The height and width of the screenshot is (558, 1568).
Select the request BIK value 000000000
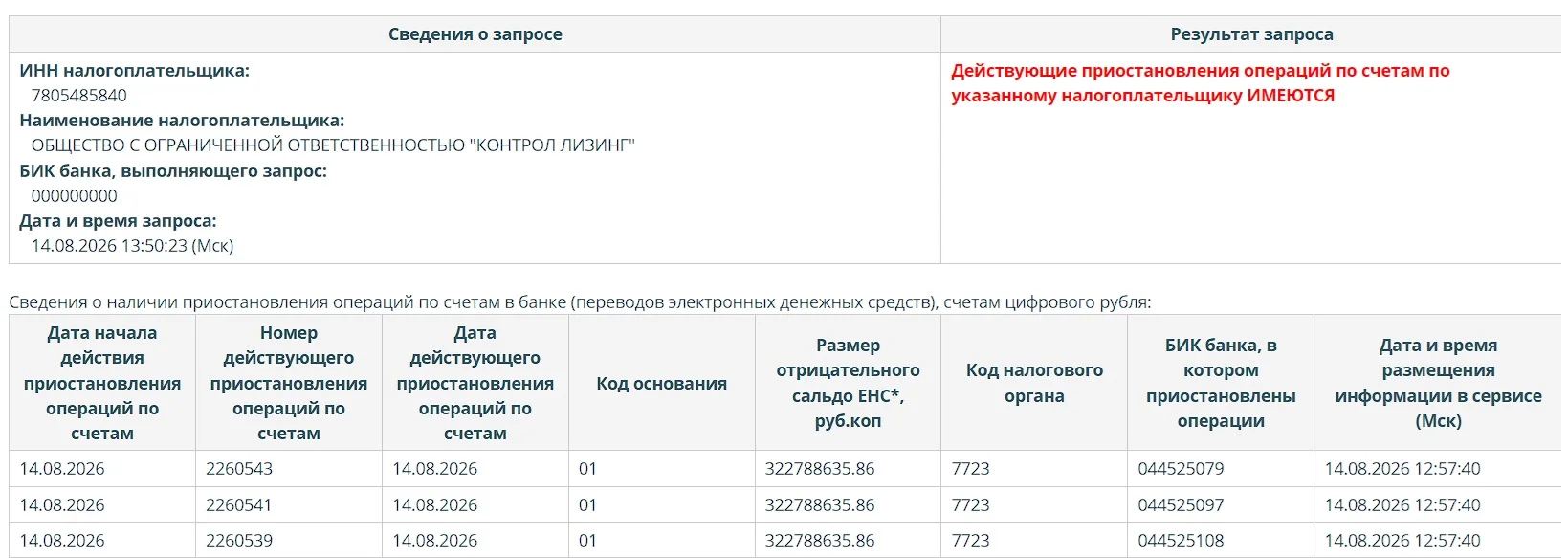(x=74, y=196)
